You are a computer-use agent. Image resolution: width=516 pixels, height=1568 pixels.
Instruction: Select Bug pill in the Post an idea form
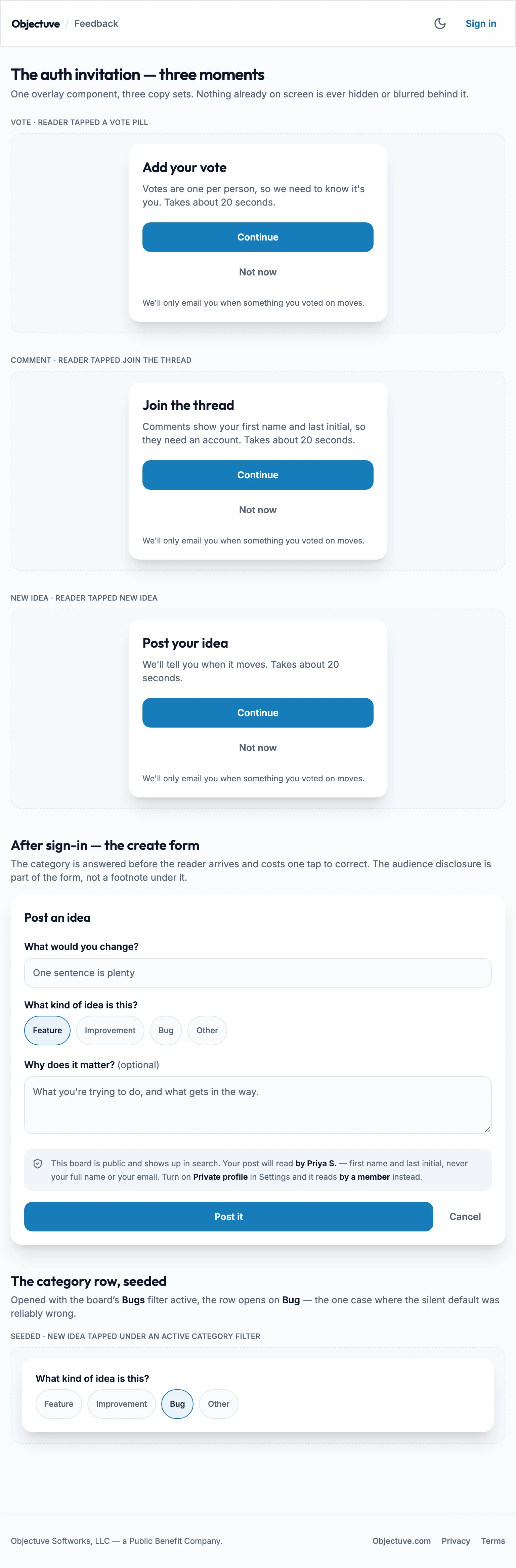(x=166, y=1031)
